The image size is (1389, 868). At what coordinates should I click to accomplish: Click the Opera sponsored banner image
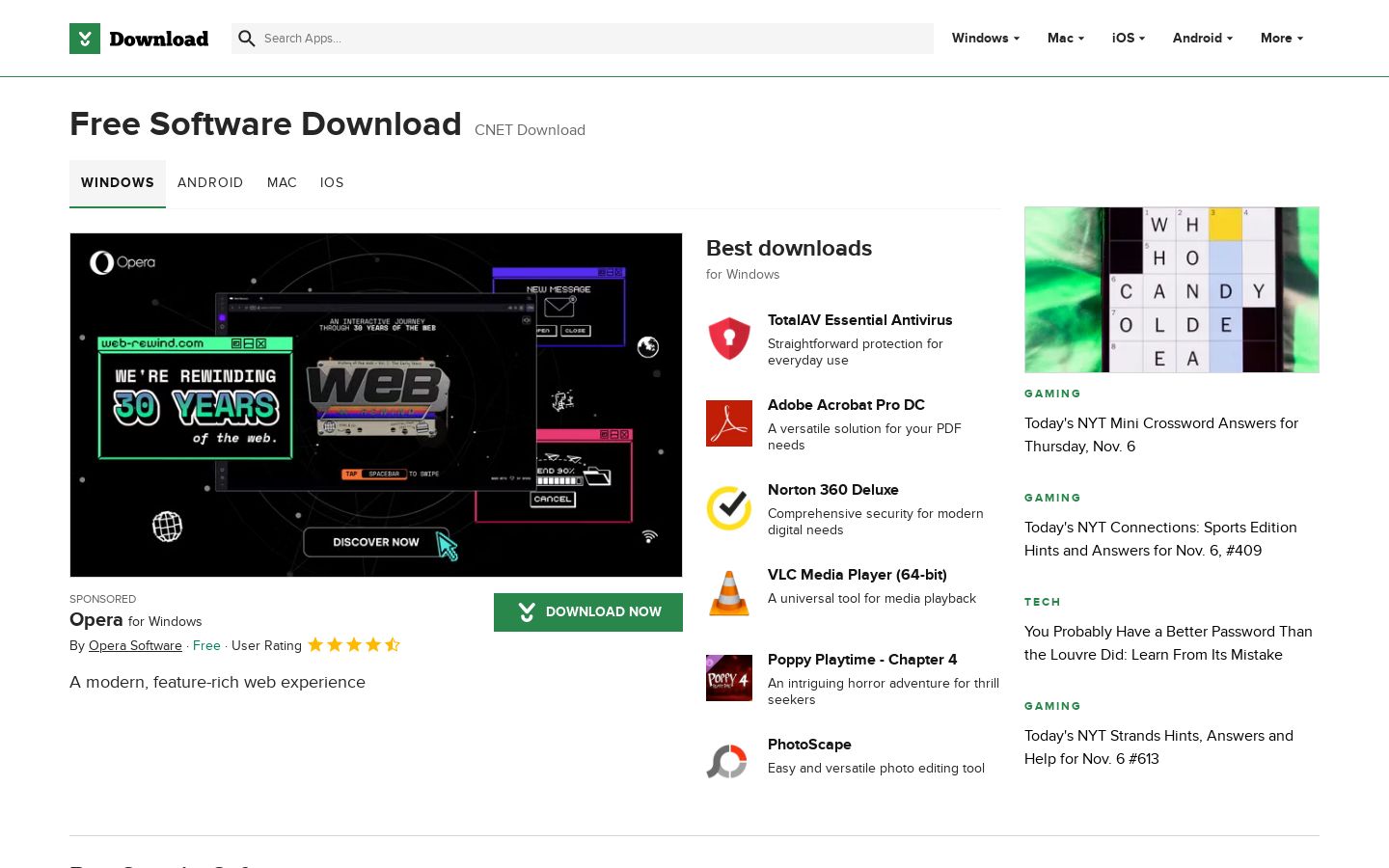point(376,405)
